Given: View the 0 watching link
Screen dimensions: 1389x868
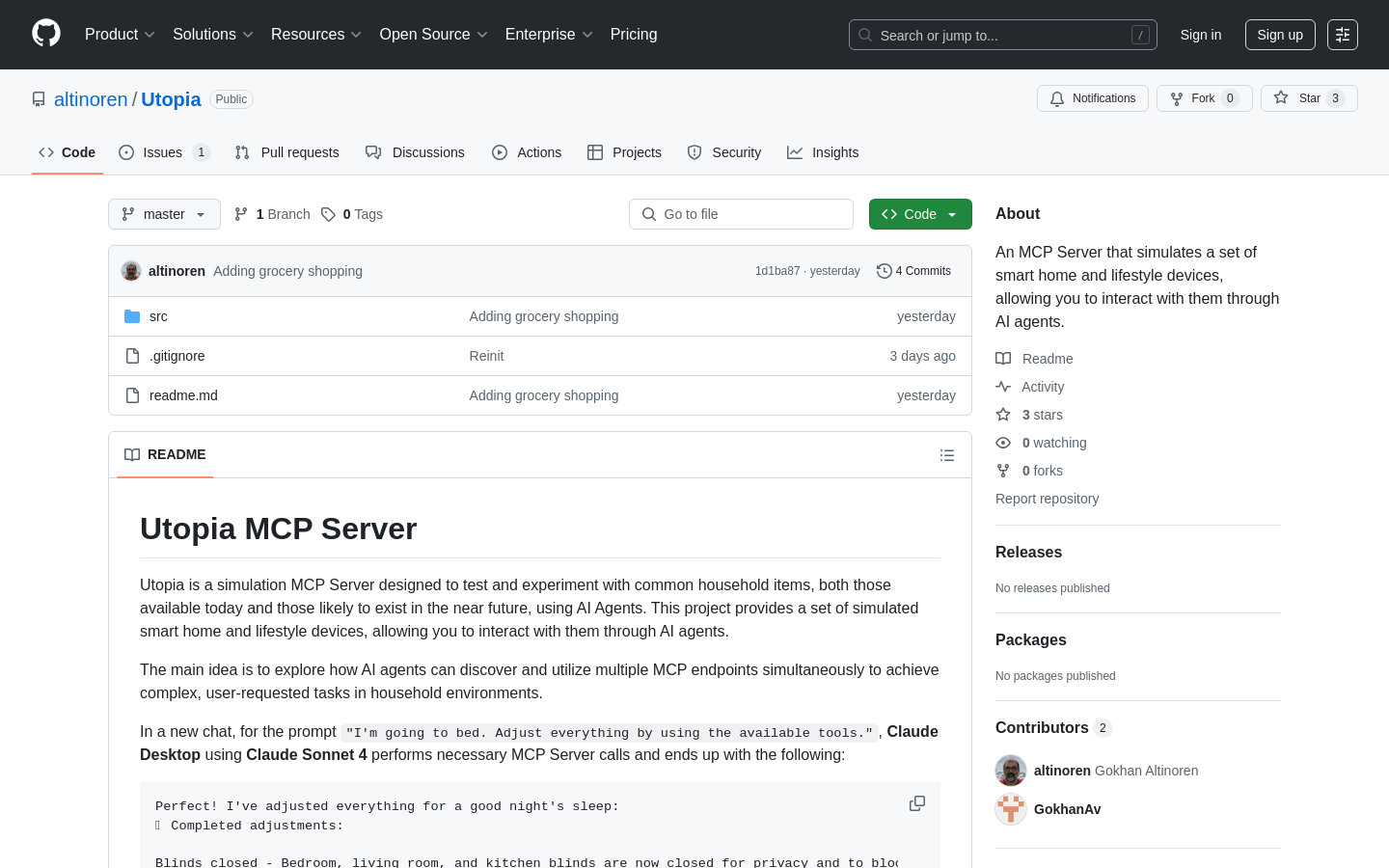Looking at the screenshot, I should [1041, 443].
